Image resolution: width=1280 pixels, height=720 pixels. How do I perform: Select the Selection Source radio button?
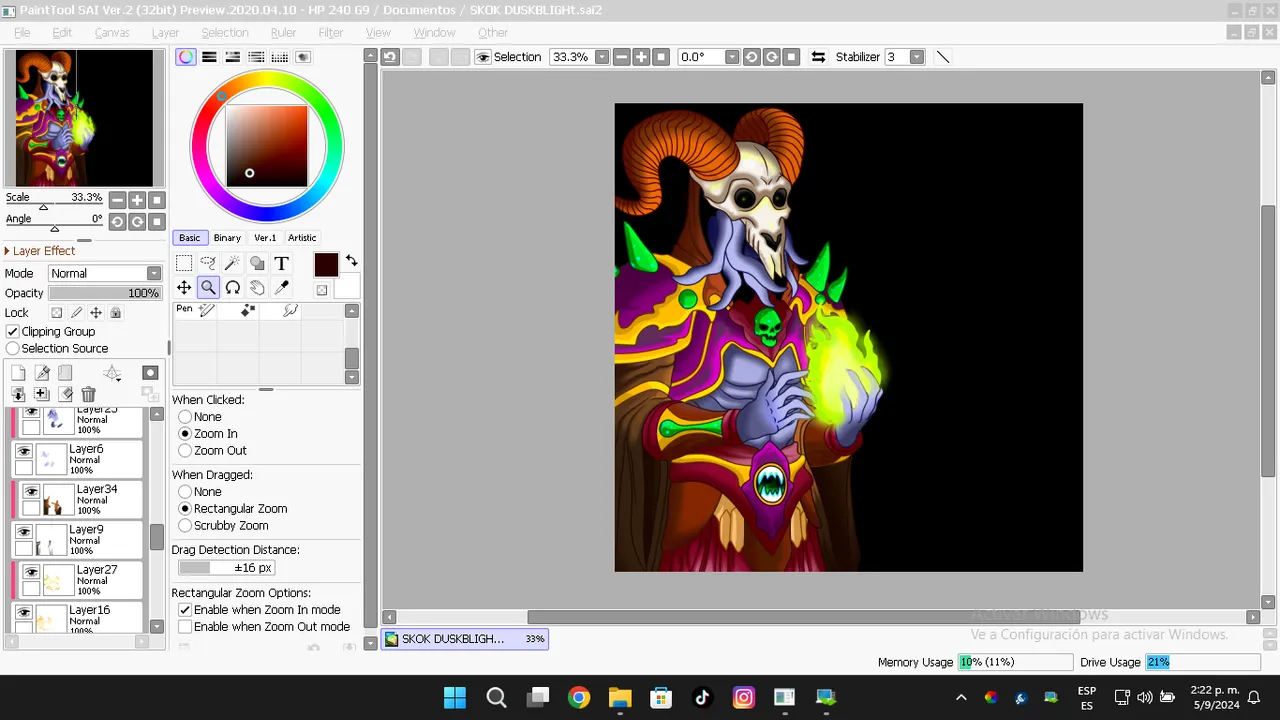coord(13,348)
